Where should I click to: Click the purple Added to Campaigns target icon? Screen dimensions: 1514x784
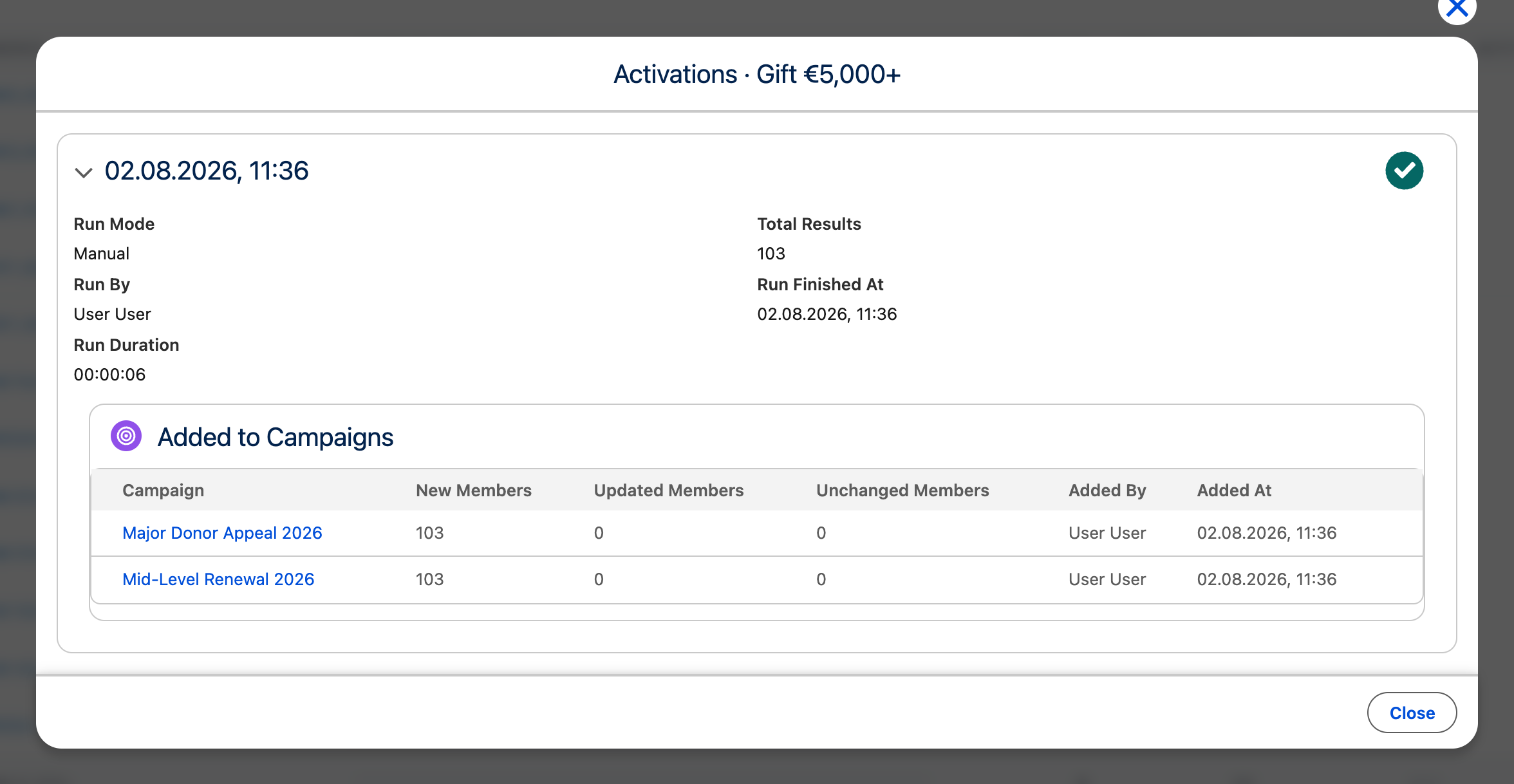126,436
